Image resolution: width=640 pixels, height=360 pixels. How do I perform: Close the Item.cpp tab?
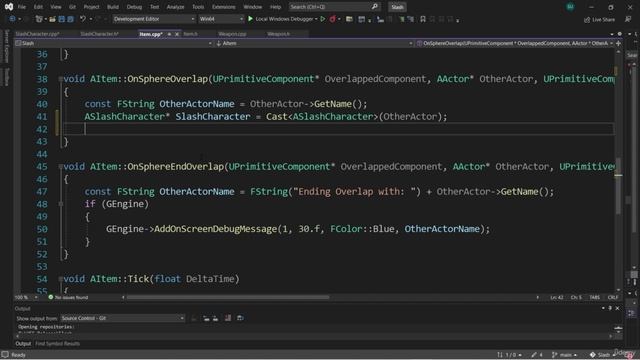(x=177, y=34)
